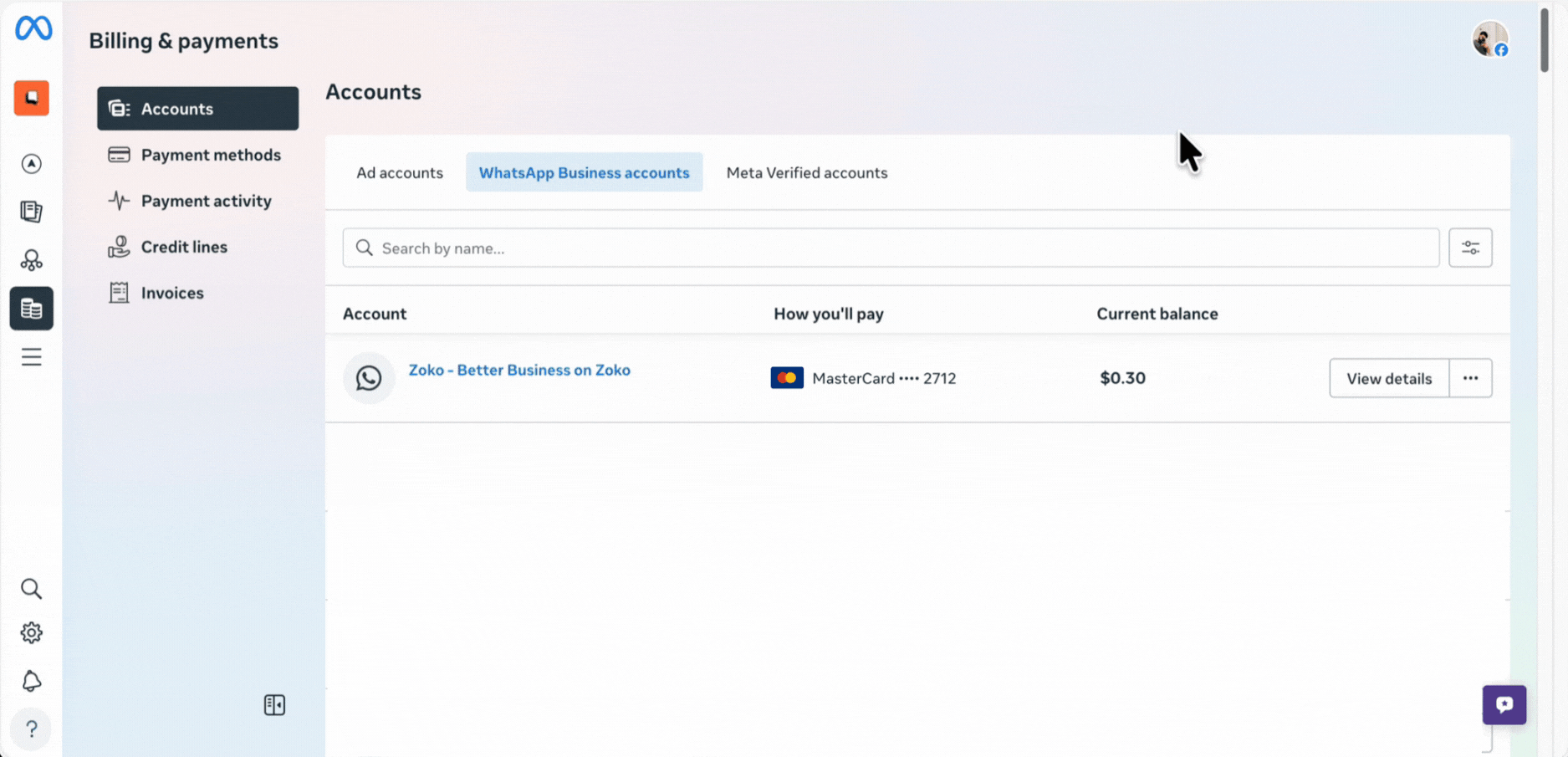Screen dimensions: 1568x757
Task: Switch to Meta Verified accounts tab
Action: 807,172
